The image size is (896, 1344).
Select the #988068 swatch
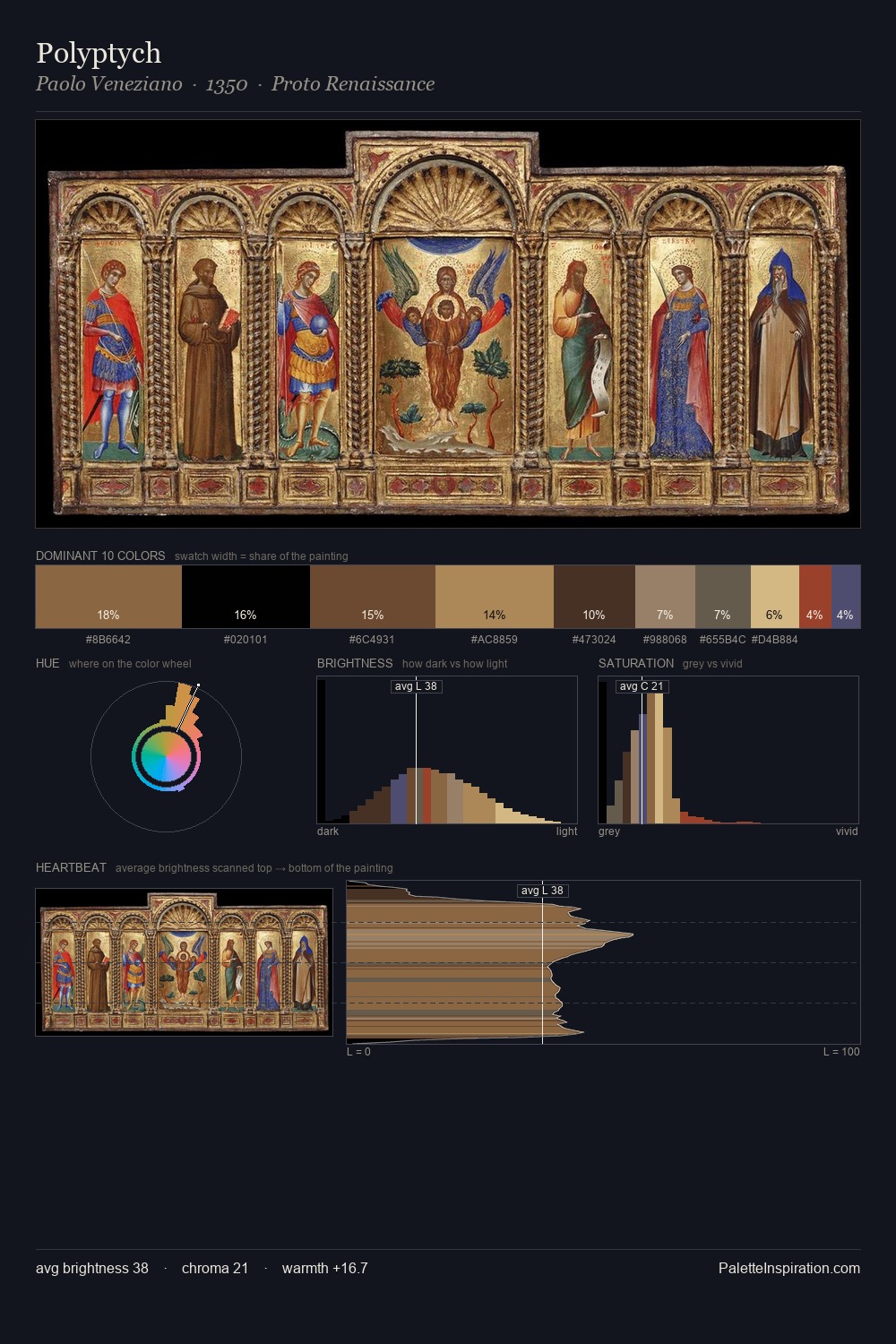coord(665,597)
